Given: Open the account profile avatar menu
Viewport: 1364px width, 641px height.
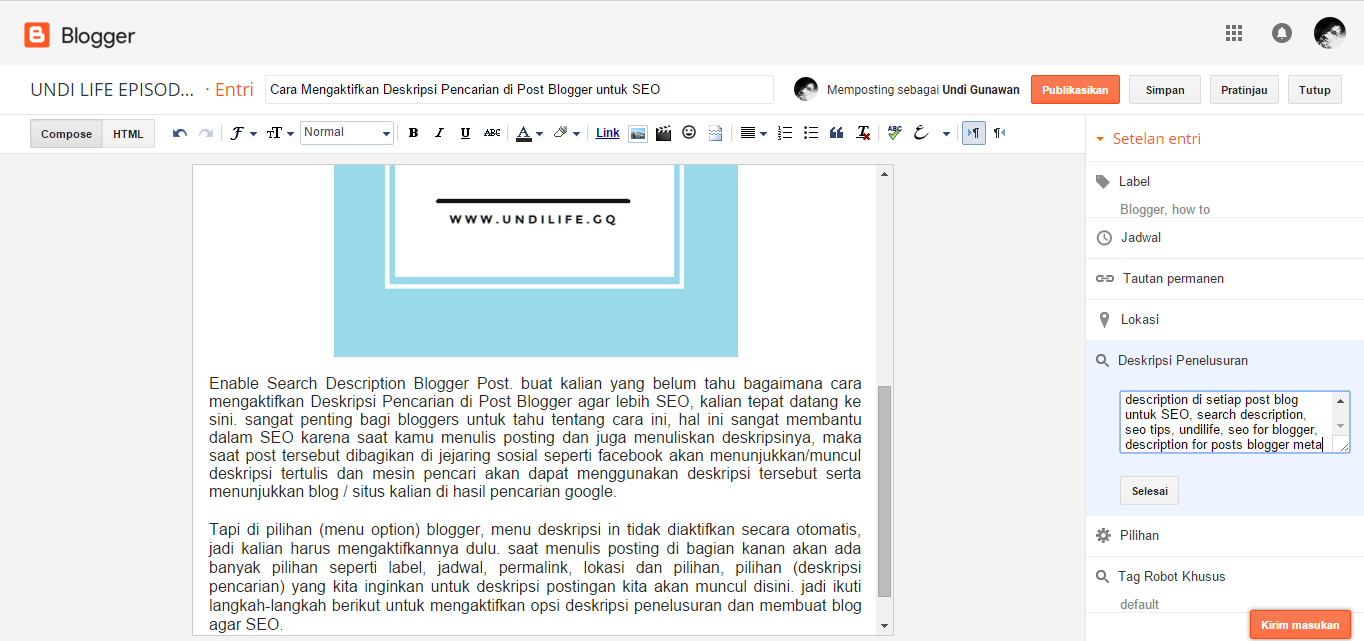Looking at the screenshot, I should (x=1329, y=33).
